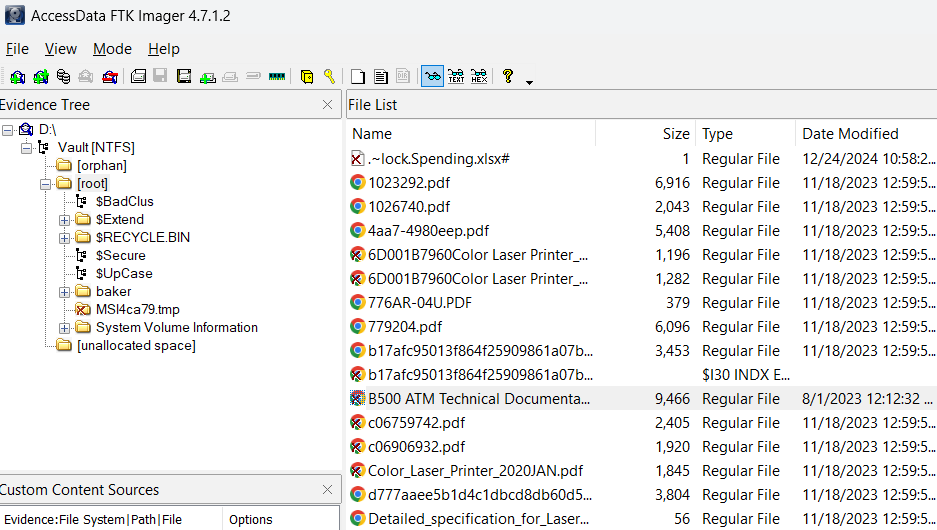Click the Export Files blank page icon

coord(357,76)
